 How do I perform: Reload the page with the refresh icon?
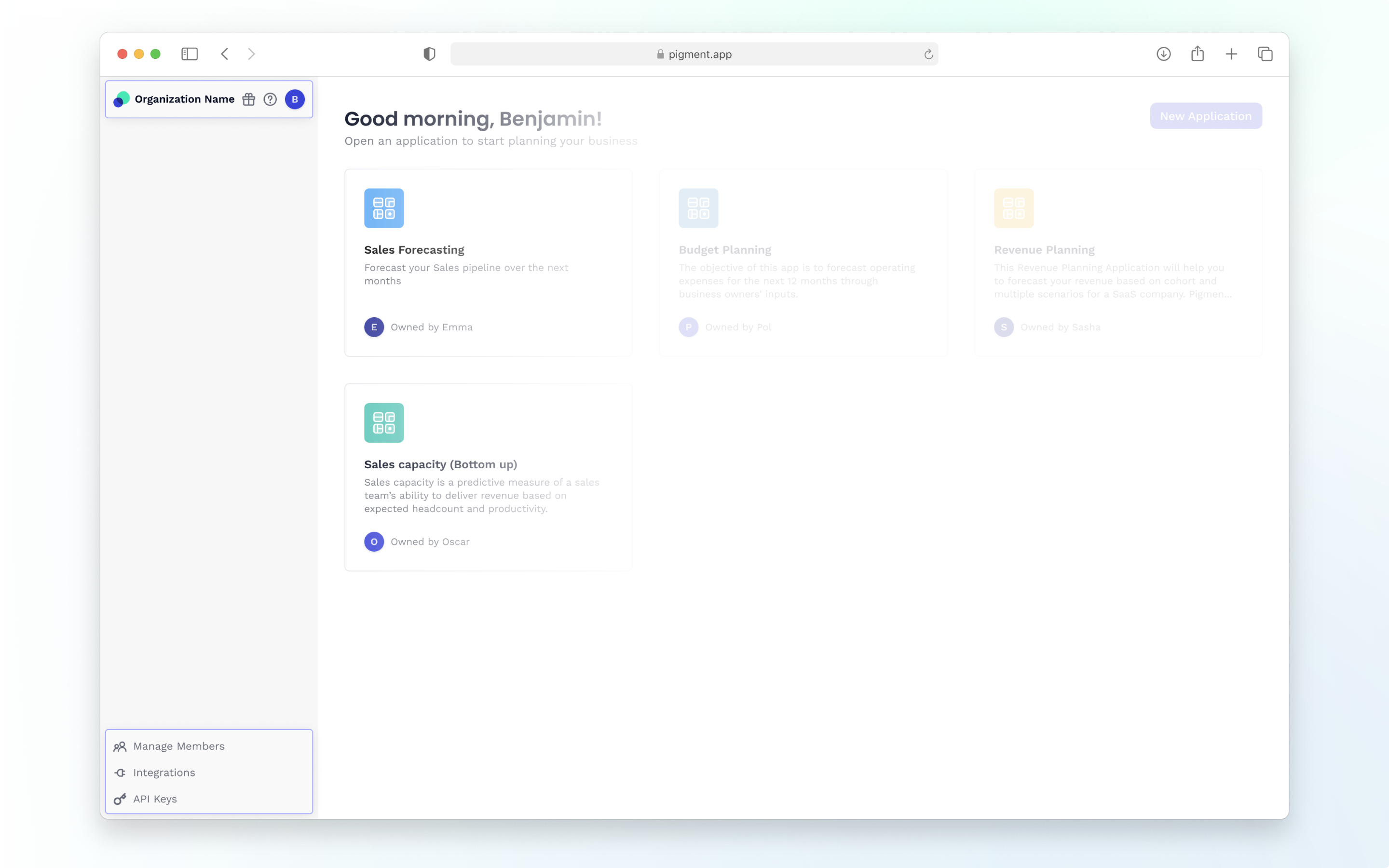(x=929, y=54)
